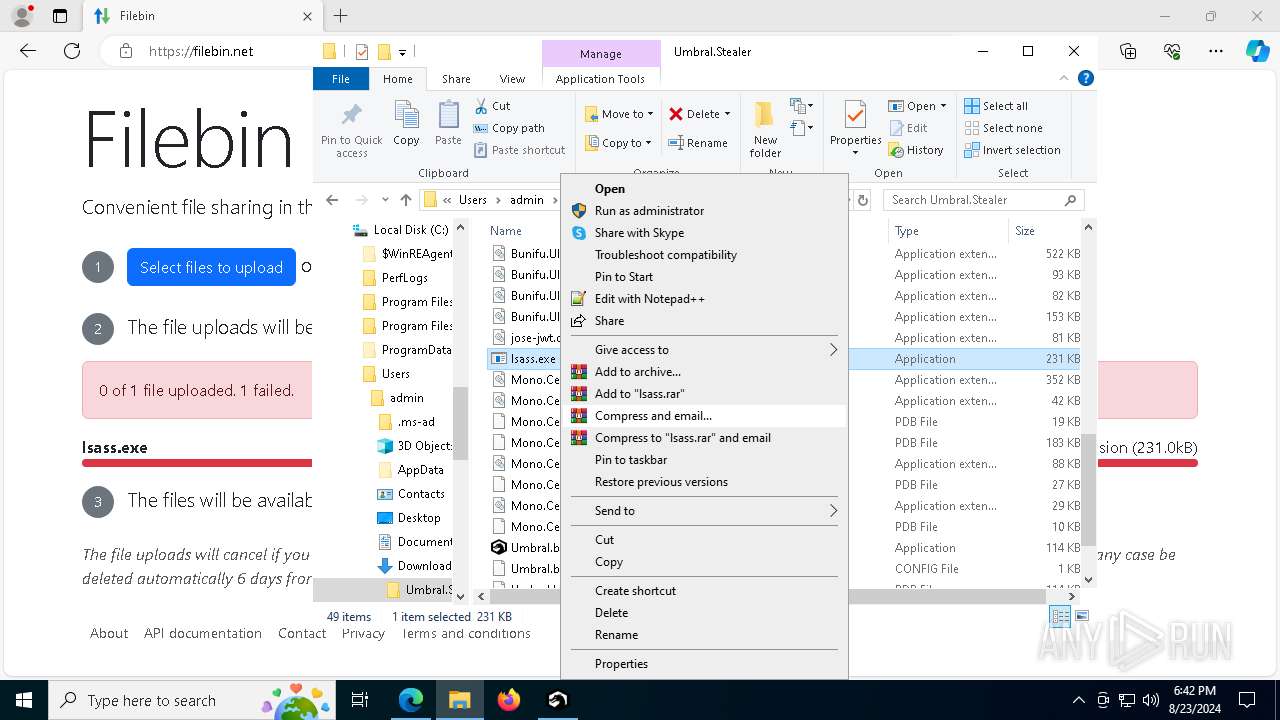
Task: Expand the Delete dropdown arrow
Action: coord(727,114)
